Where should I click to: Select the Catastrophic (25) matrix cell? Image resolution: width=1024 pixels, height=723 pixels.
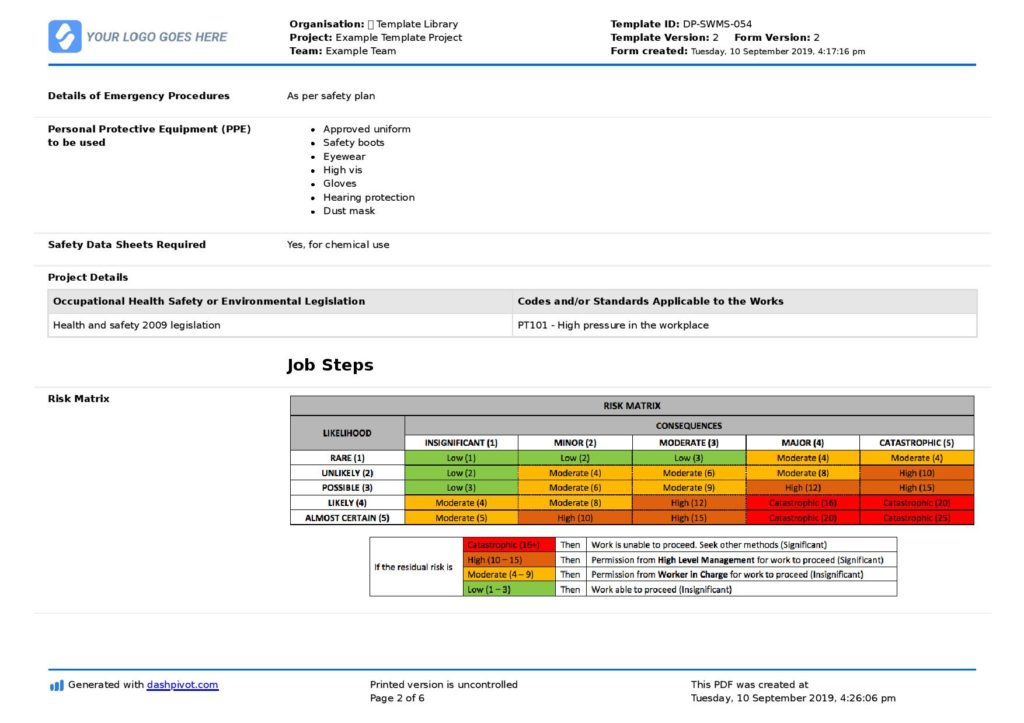pos(916,518)
